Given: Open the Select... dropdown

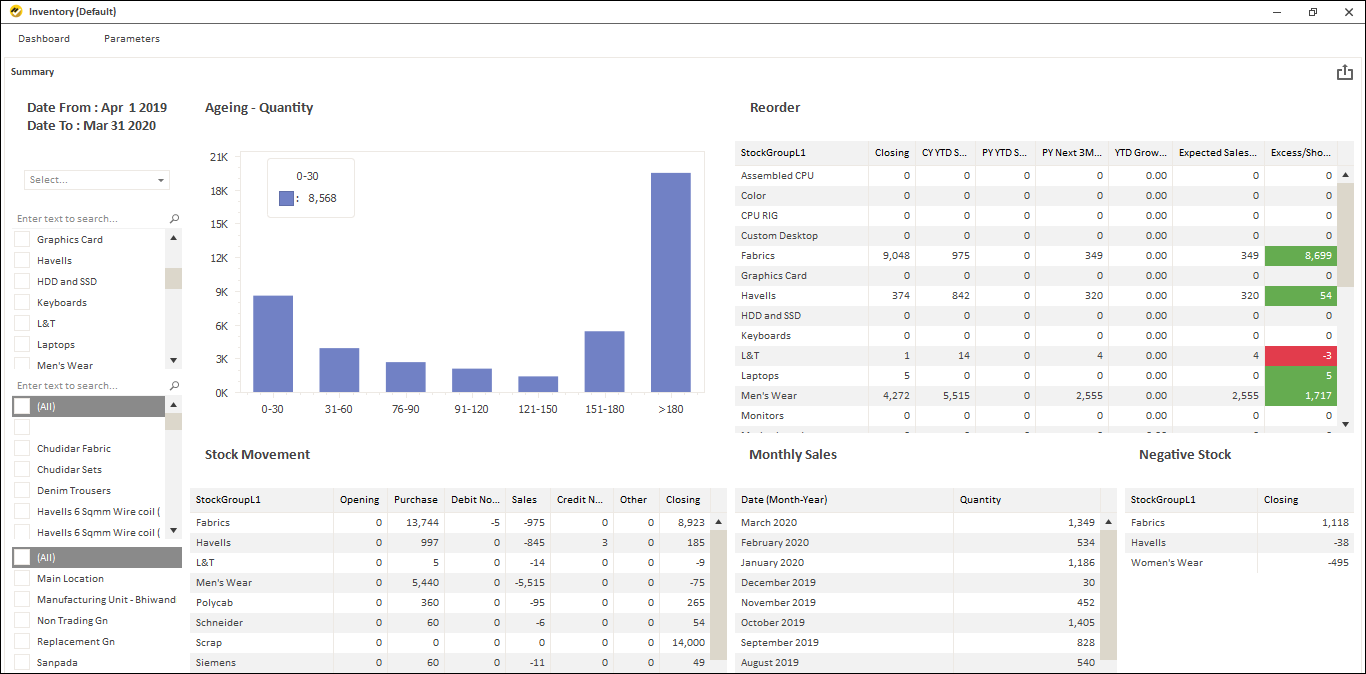Looking at the screenshot, I should point(96,179).
